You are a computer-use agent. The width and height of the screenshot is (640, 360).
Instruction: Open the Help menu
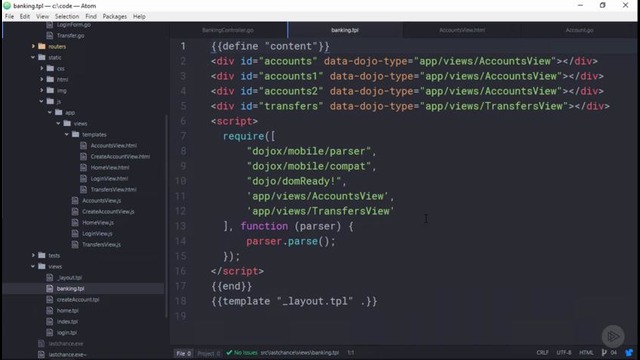coord(139,16)
